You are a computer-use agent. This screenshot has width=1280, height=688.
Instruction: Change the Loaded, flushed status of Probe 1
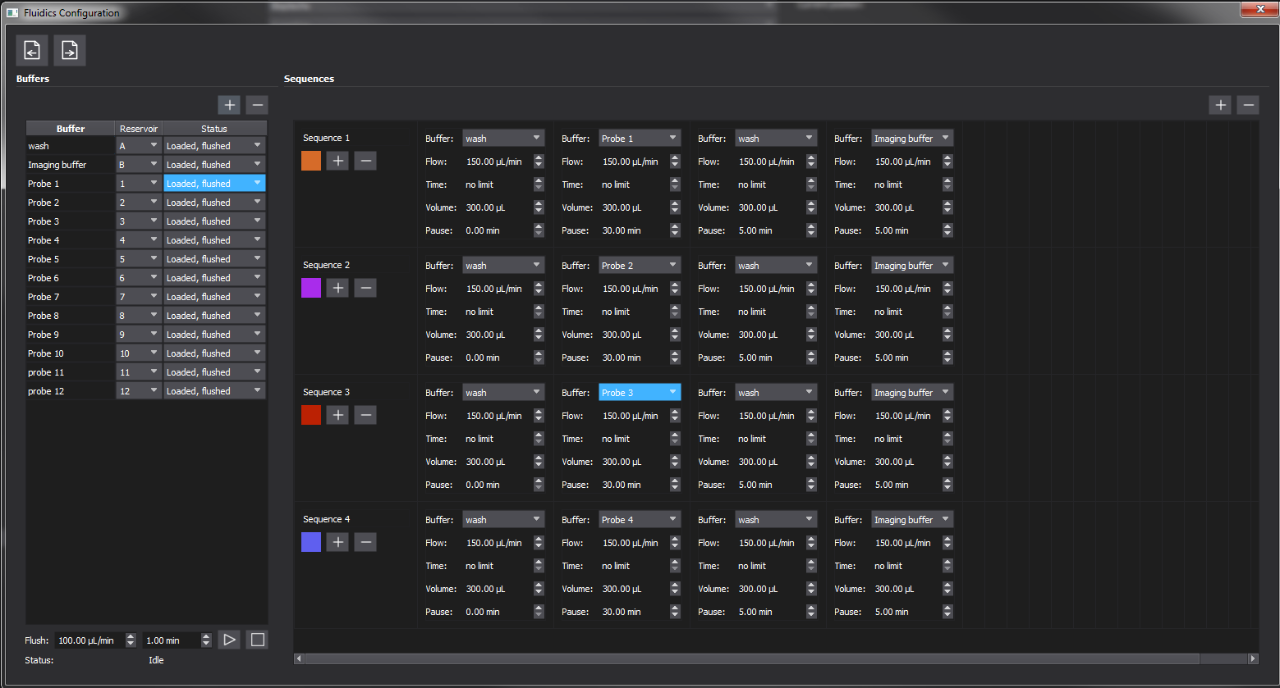click(214, 183)
